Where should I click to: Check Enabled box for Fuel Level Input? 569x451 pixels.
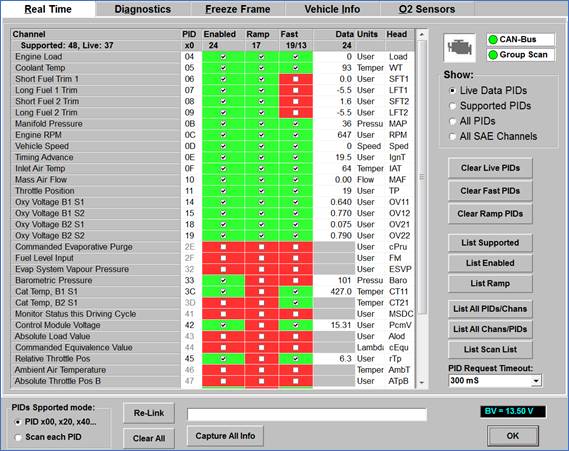tap(223, 258)
